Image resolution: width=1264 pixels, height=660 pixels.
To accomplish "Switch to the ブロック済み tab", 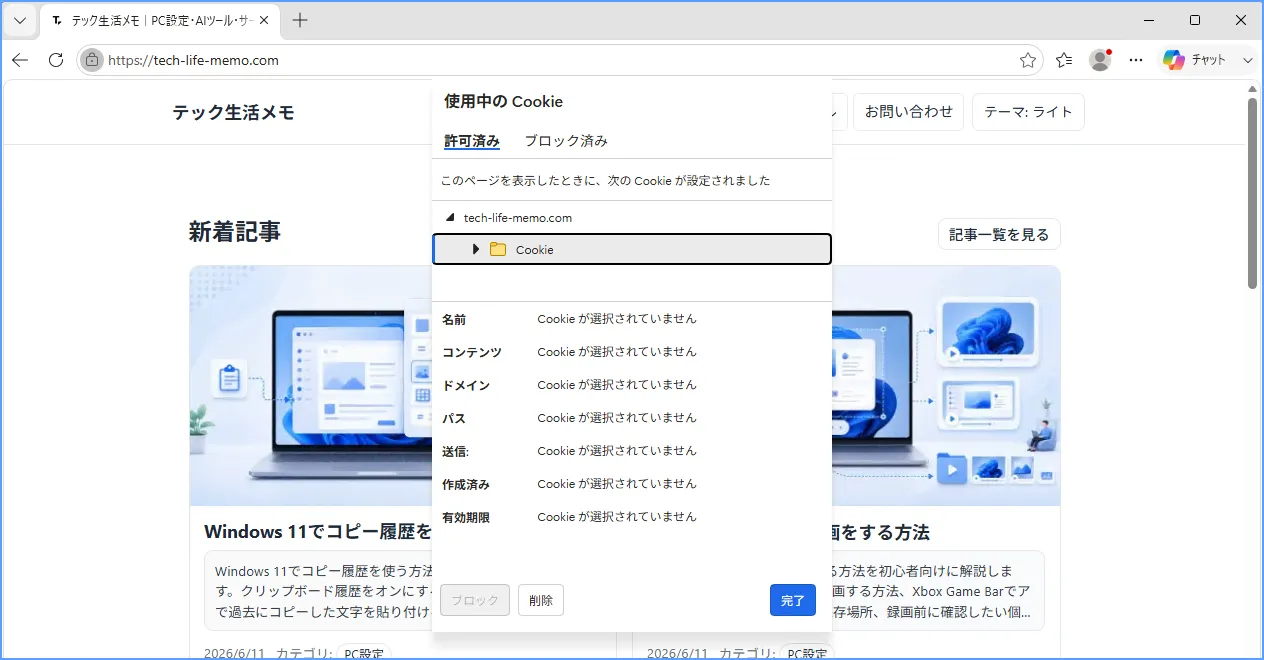I will coord(566,141).
